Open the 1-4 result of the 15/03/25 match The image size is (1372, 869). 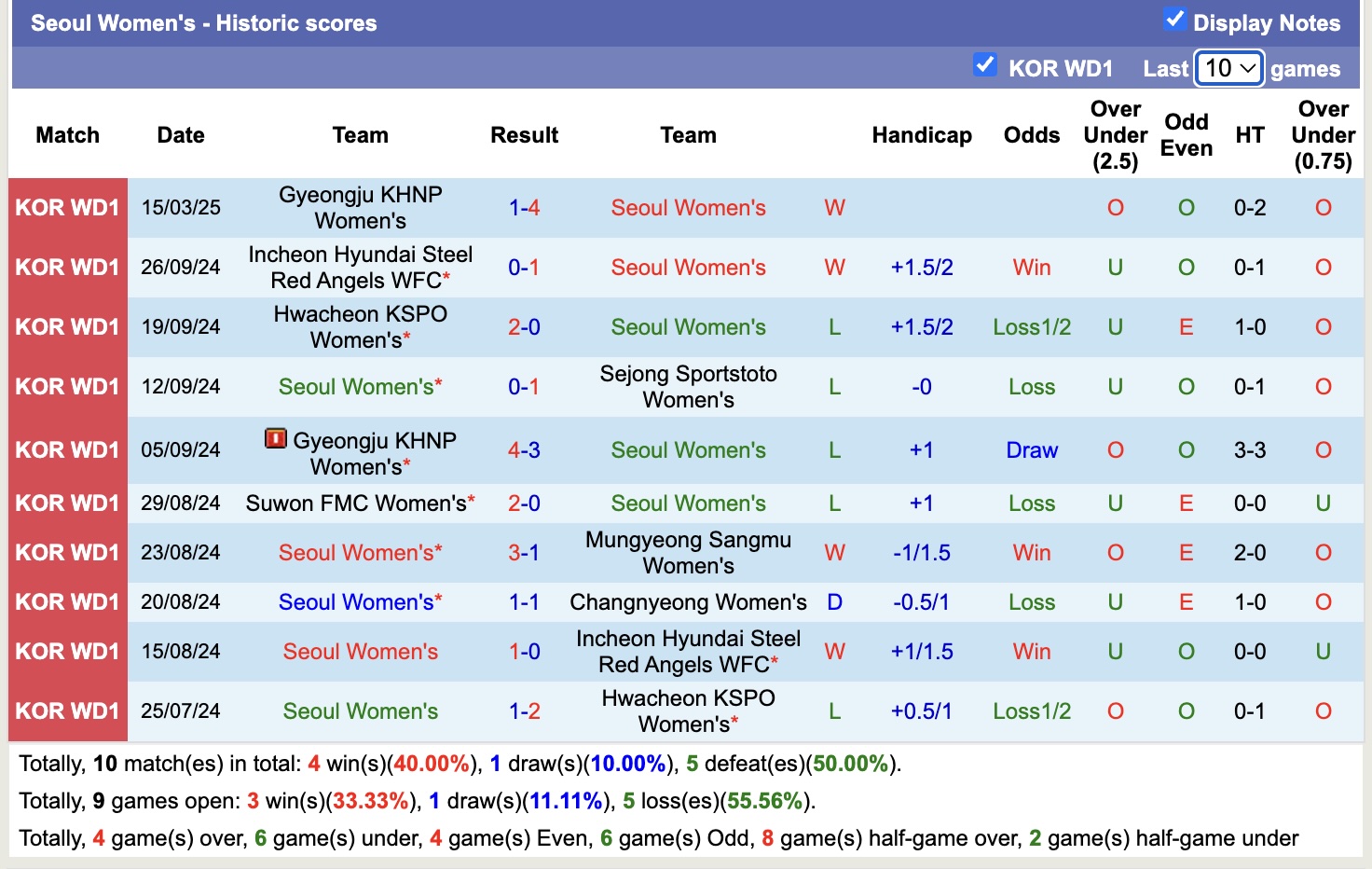(524, 207)
